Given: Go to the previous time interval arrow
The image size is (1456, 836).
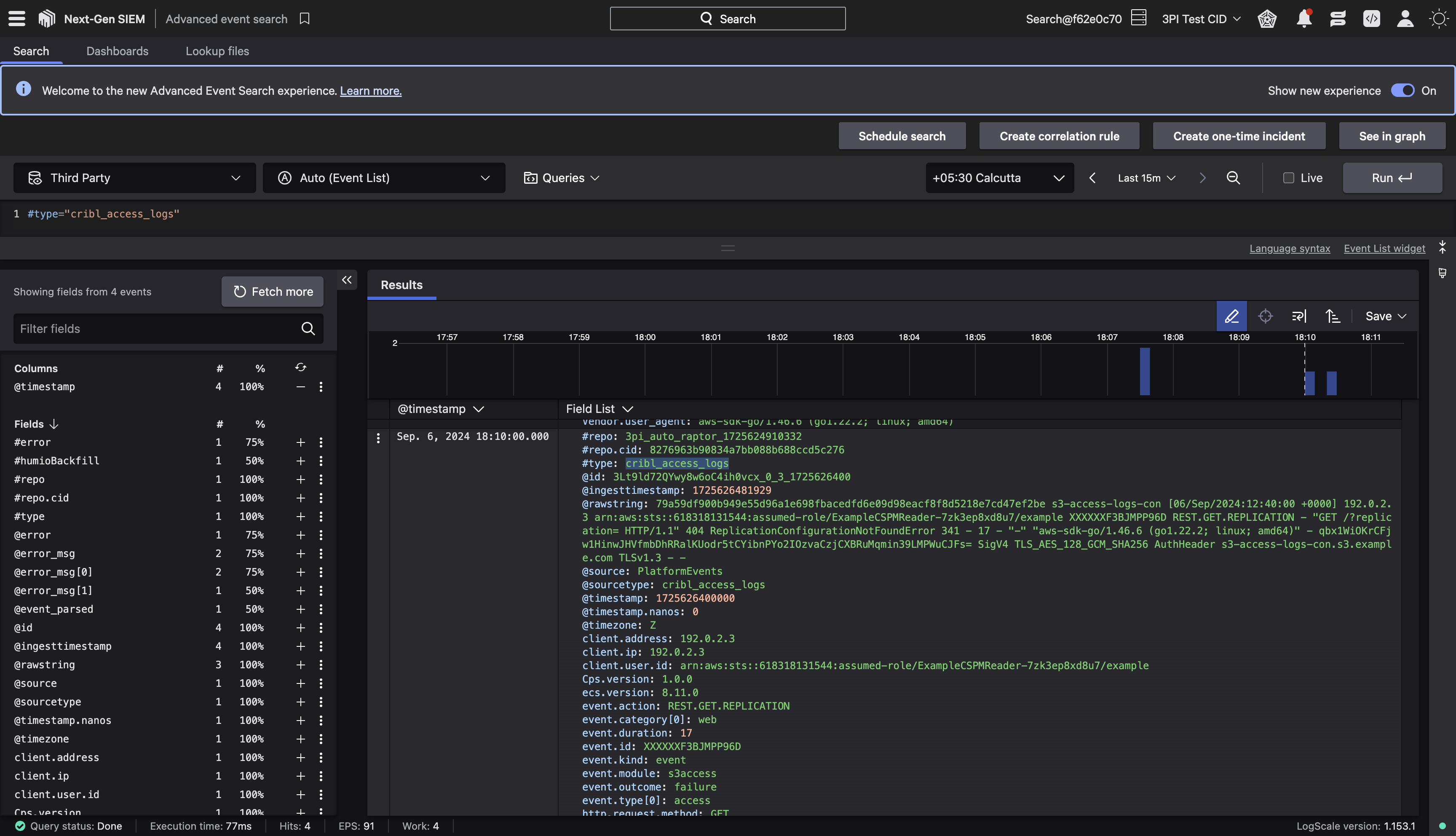Looking at the screenshot, I should click(x=1093, y=178).
